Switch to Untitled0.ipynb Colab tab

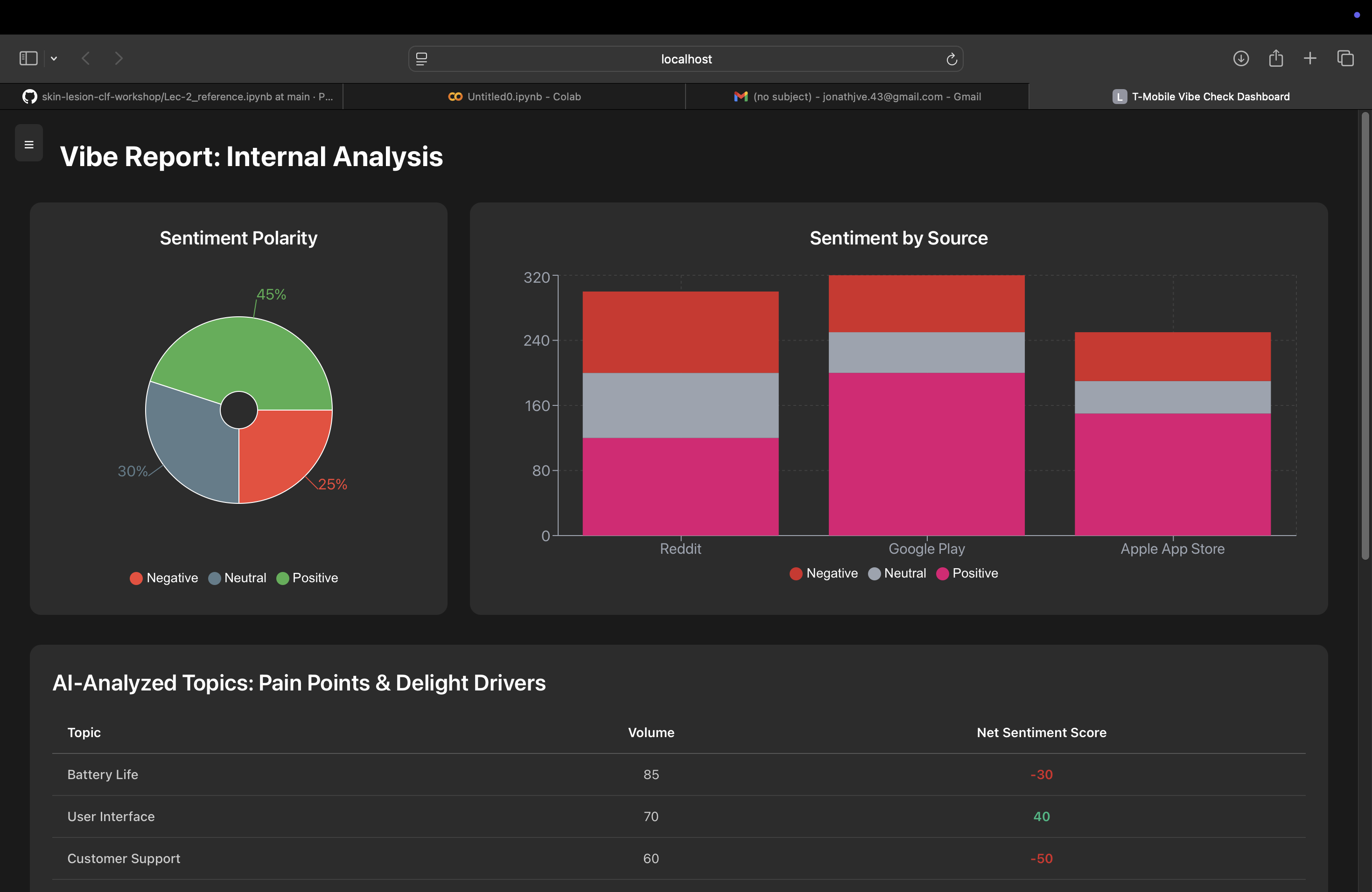514,96
